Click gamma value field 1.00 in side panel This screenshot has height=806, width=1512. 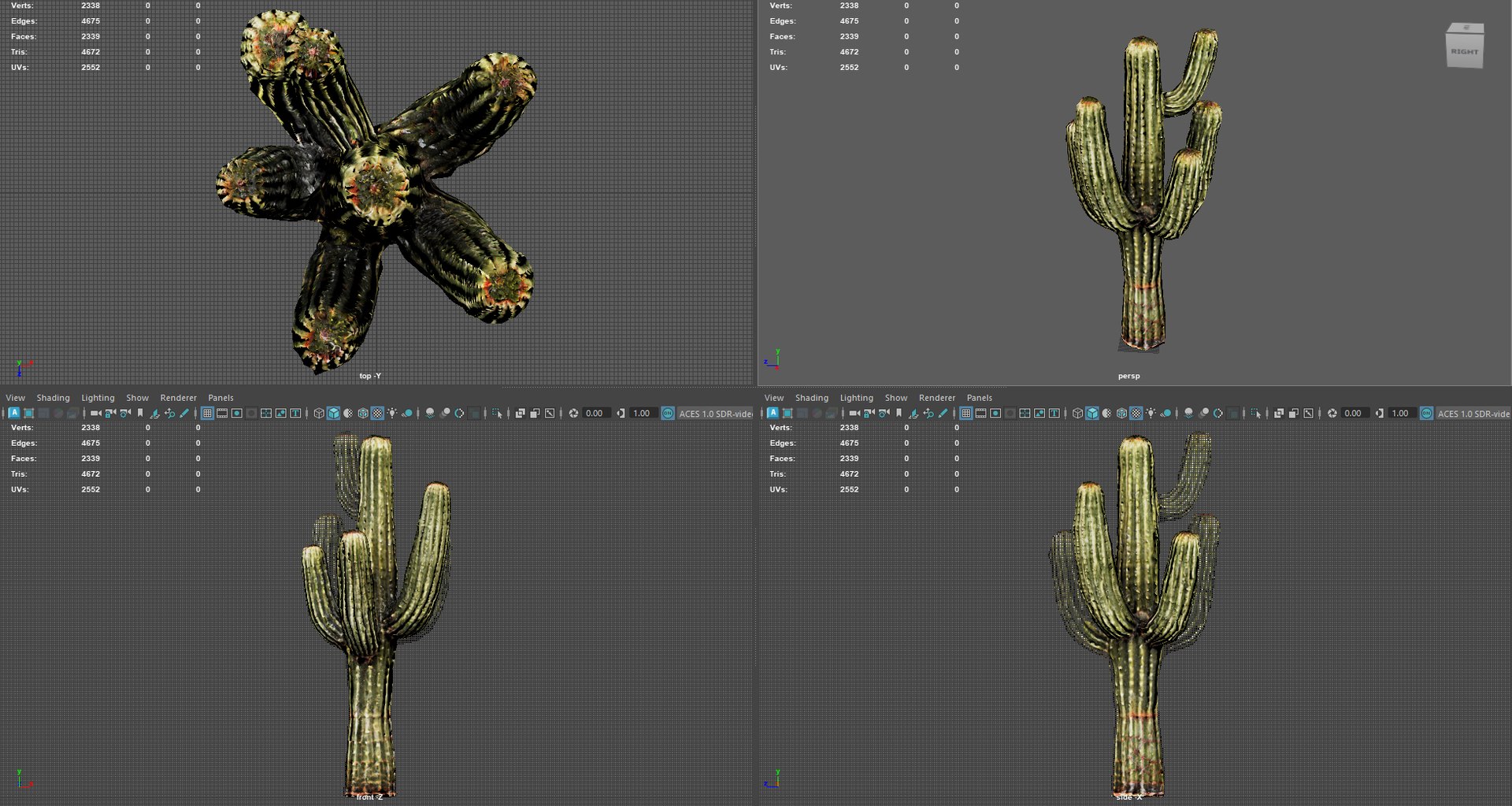tap(1401, 413)
